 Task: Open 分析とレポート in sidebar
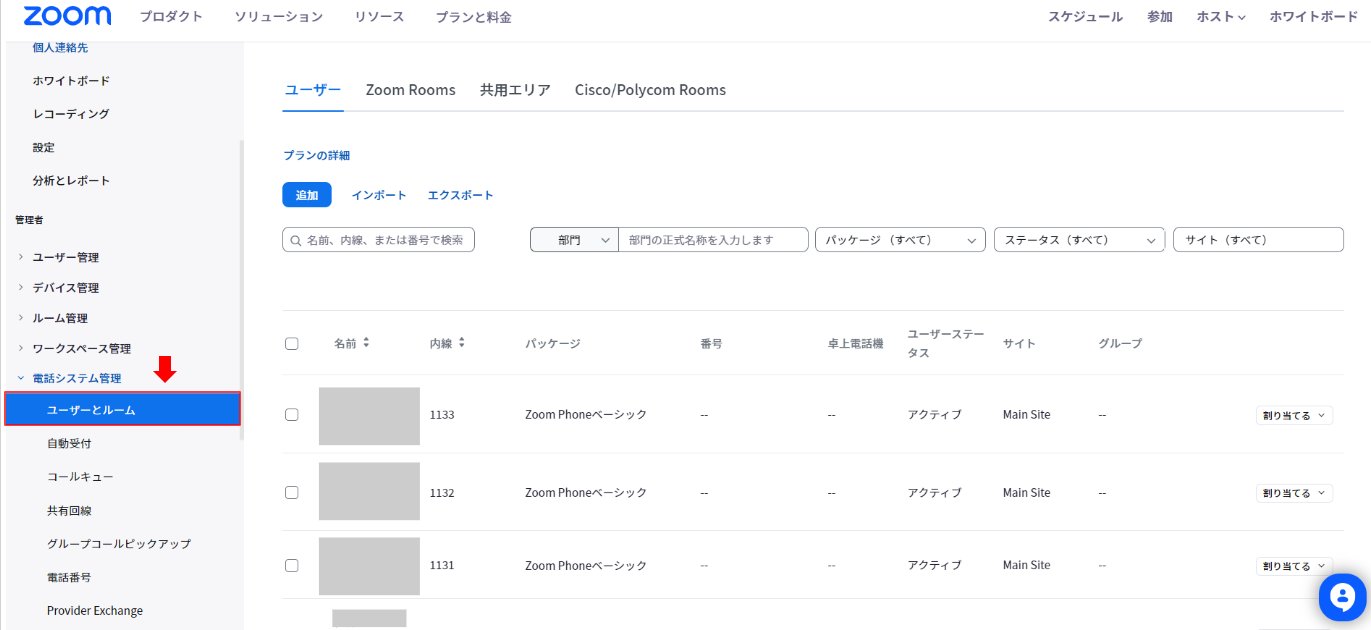point(71,181)
